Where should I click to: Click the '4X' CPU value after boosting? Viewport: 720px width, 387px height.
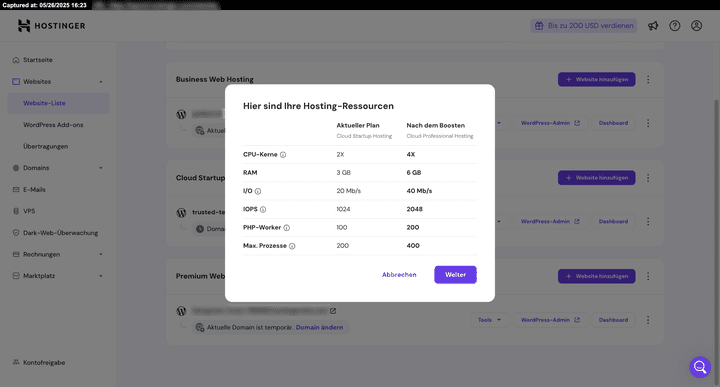(x=411, y=155)
